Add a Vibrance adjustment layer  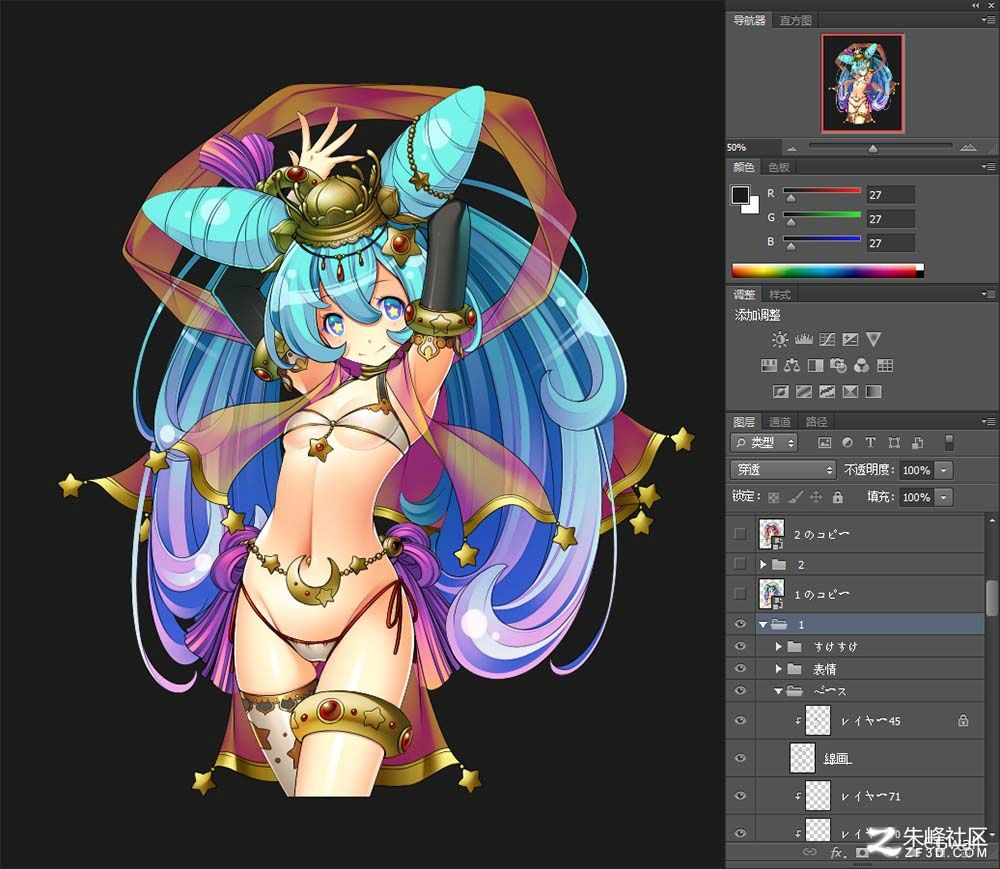point(874,339)
